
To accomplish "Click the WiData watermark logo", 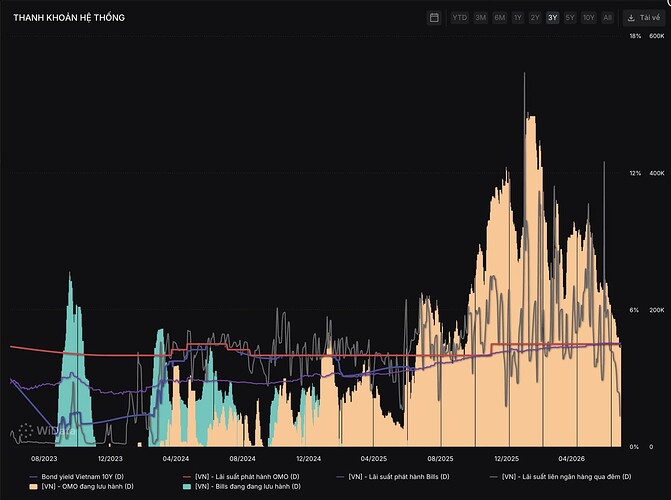I will click(47, 430).
